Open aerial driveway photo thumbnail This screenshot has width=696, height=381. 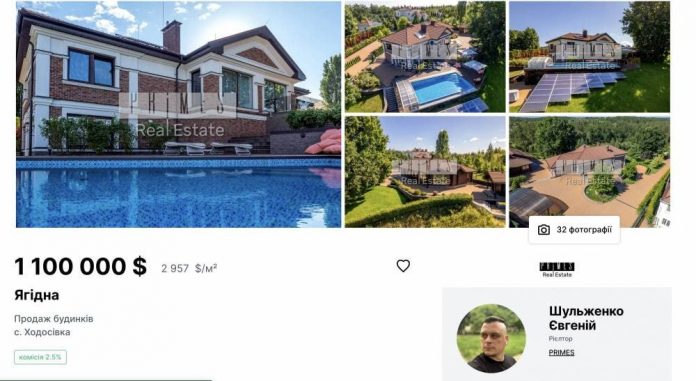click(x=589, y=172)
